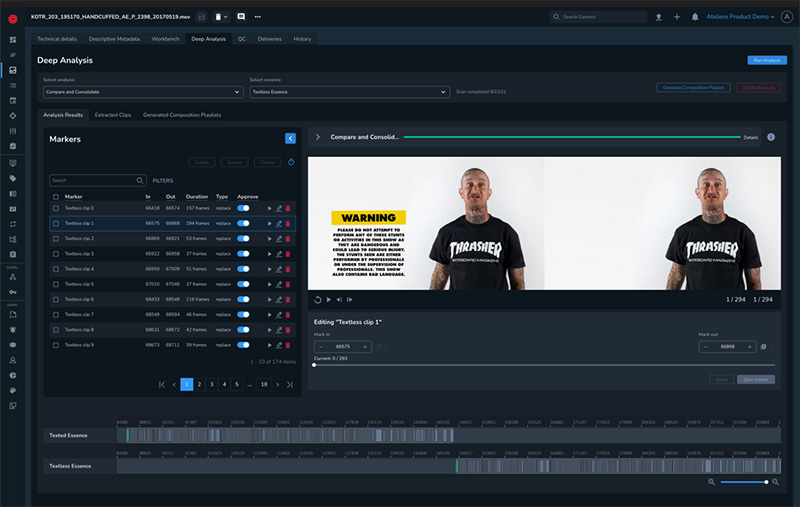The height and width of the screenshot is (507, 800).
Task: Click Generate Composition Playlist button
Action: 692,88
